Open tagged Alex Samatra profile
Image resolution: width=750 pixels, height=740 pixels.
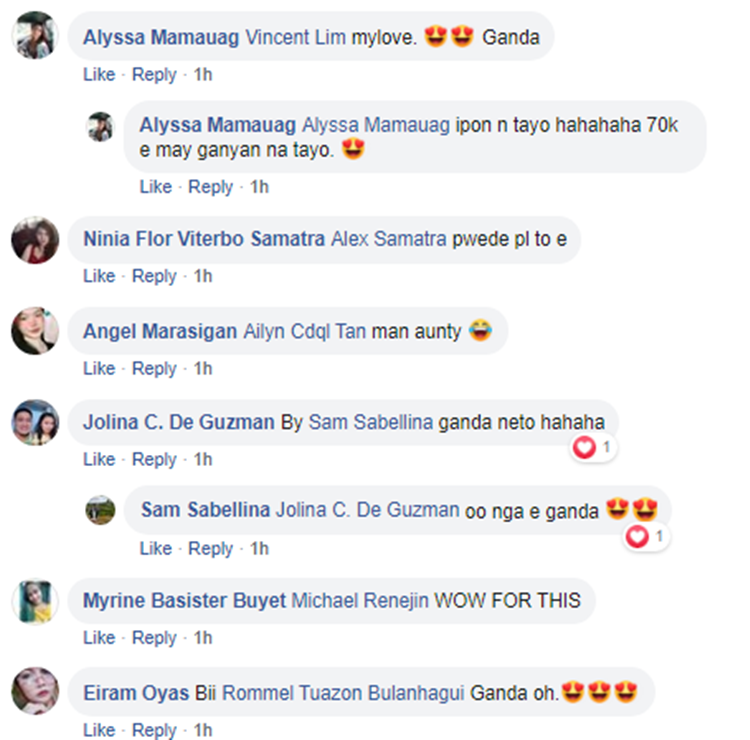[389, 239]
